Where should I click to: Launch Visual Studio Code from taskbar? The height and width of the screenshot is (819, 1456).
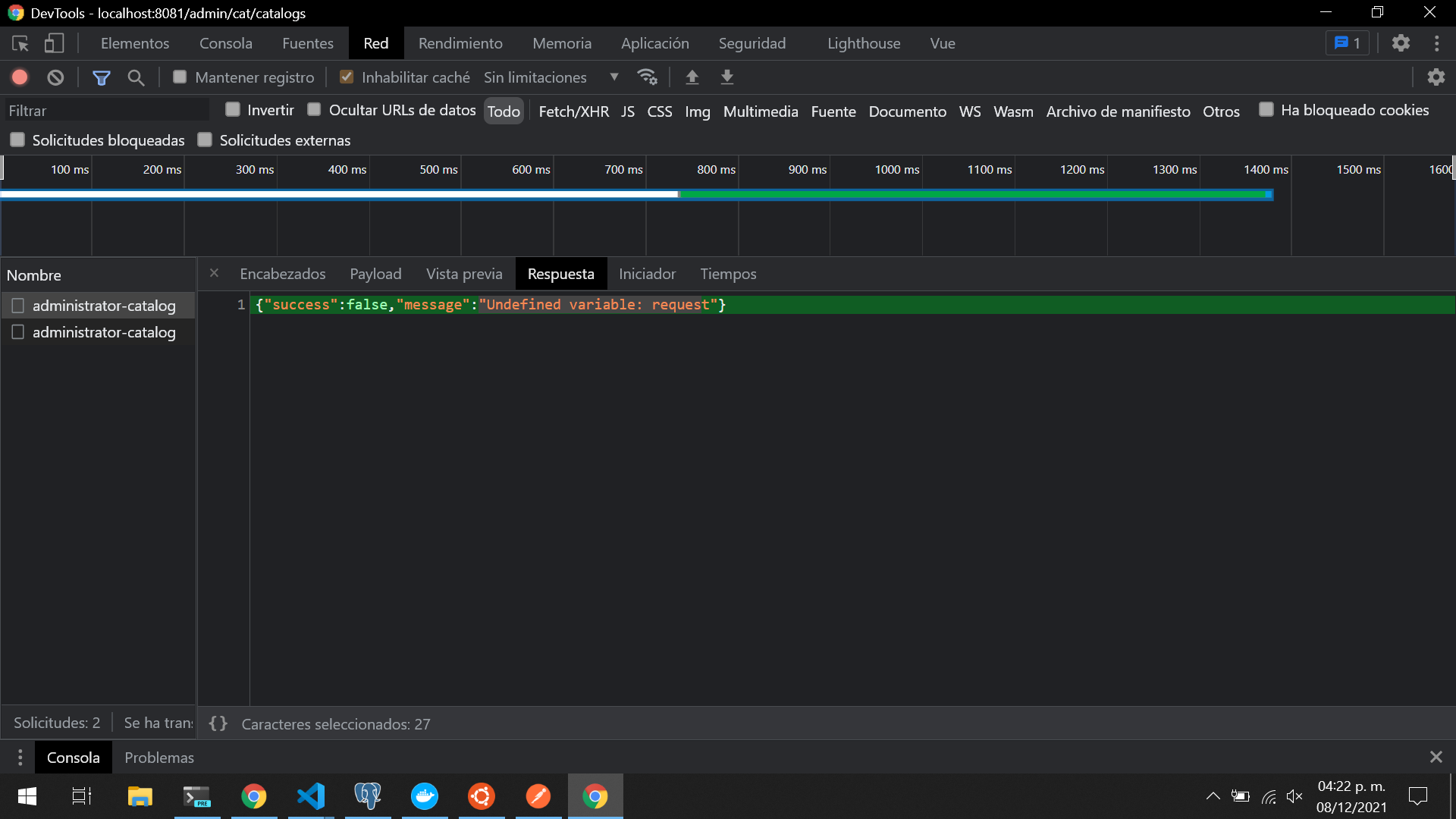(x=311, y=796)
